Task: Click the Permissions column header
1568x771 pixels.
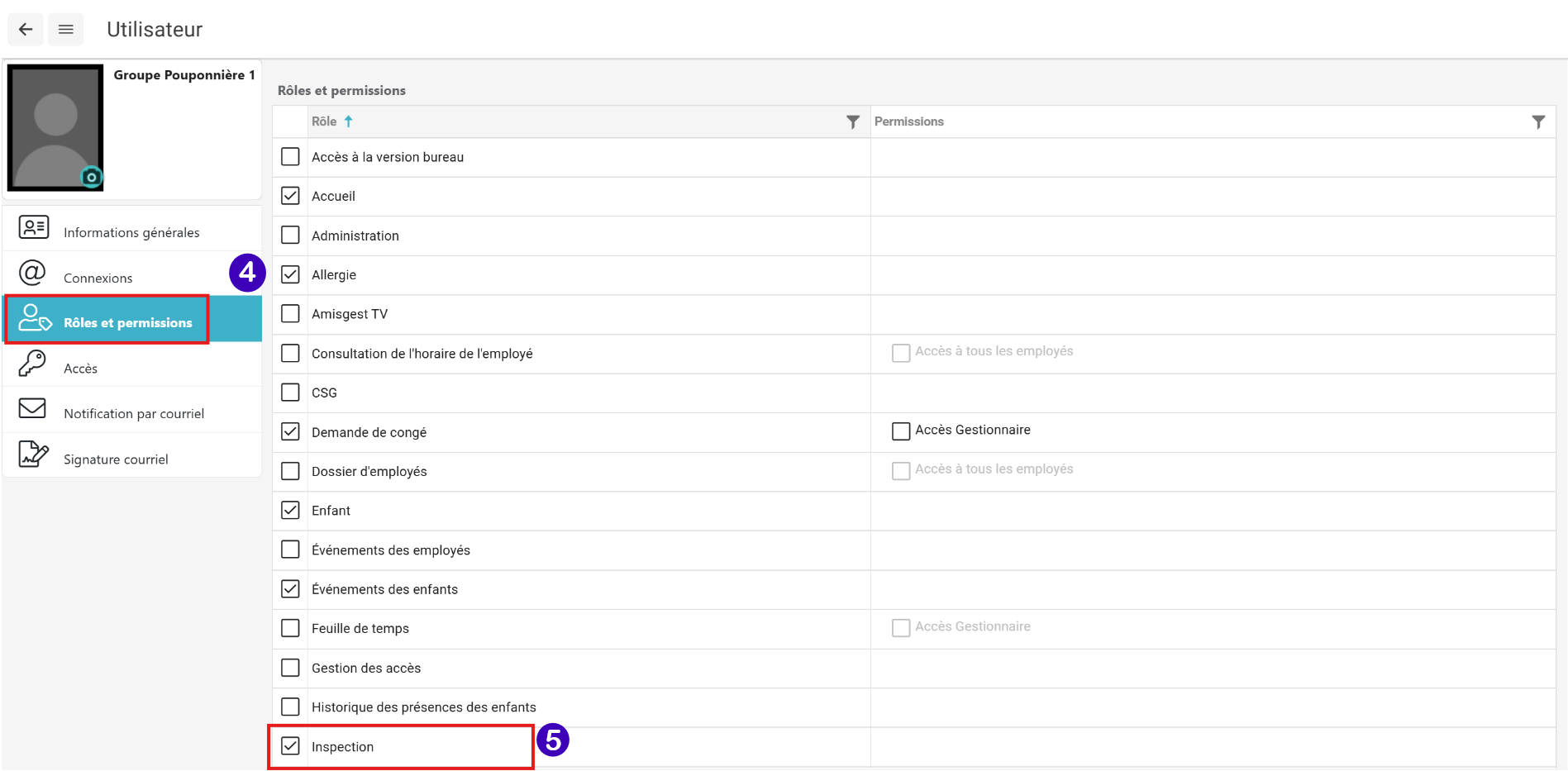Action: (x=909, y=121)
